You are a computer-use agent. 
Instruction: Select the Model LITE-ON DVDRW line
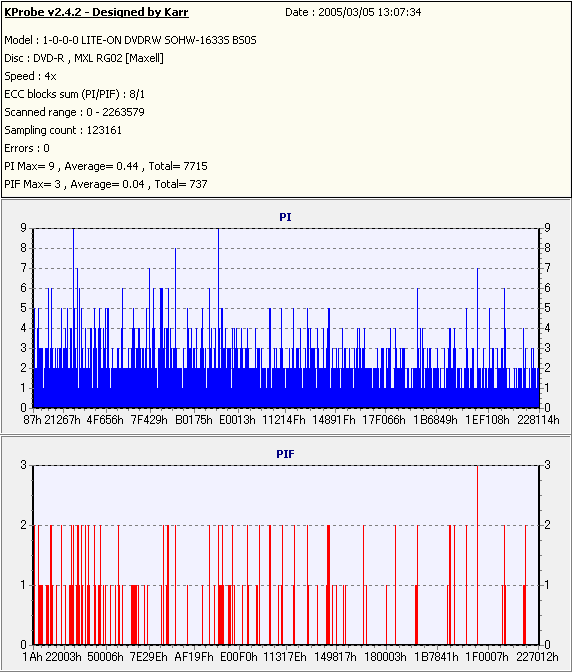coord(130,40)
